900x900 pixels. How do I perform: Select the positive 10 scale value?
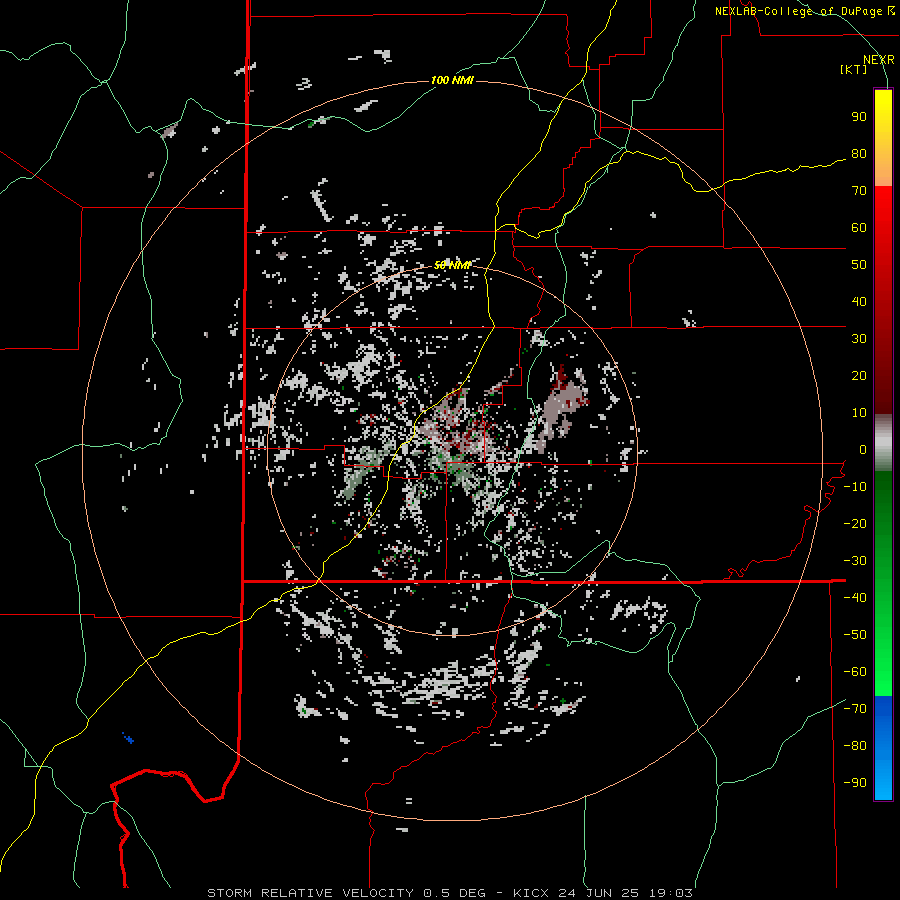pos(859,413)
